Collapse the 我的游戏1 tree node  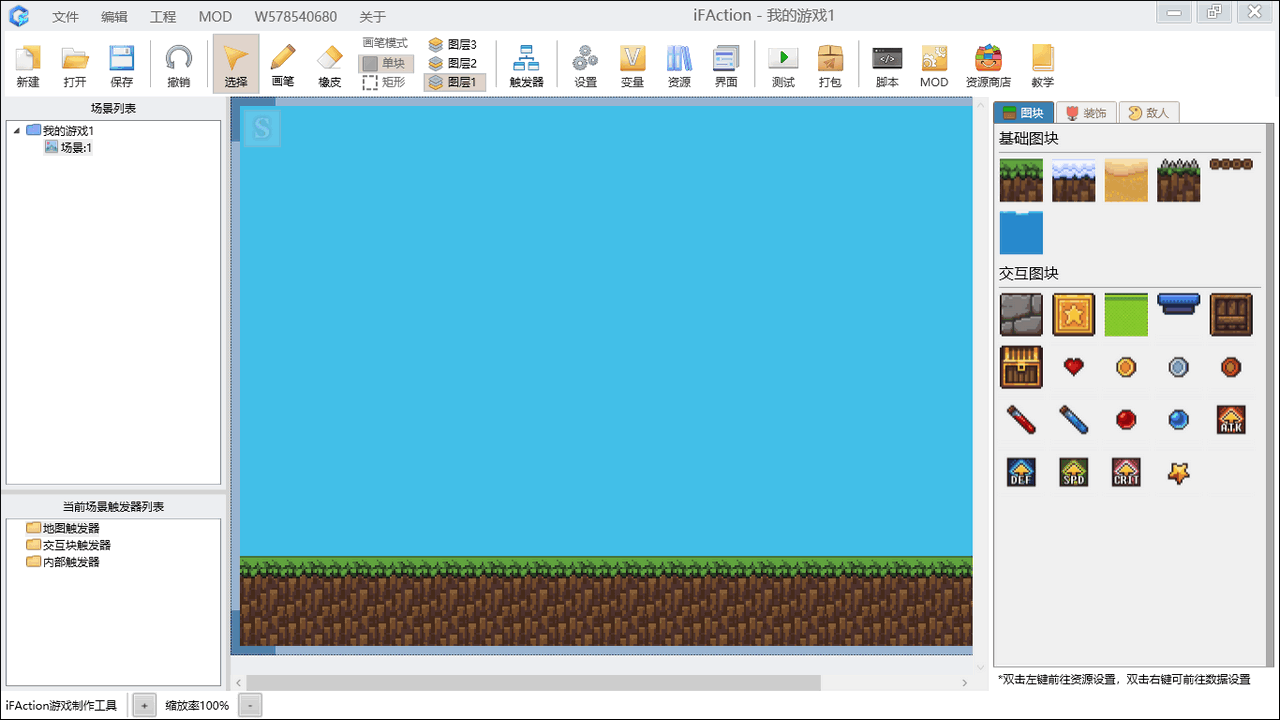tap(16, 131)
